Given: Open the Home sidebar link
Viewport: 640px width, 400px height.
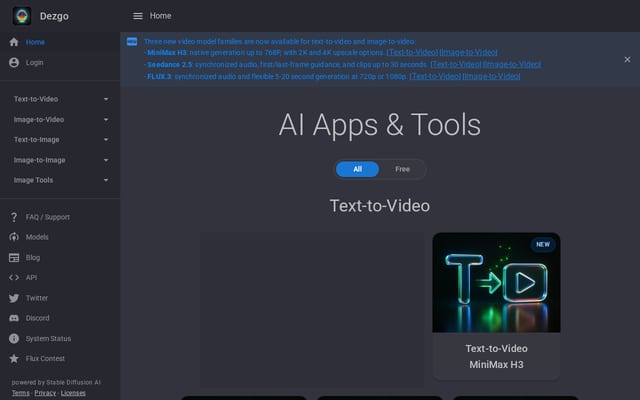Looking at the screenshot, I should 35,42.
